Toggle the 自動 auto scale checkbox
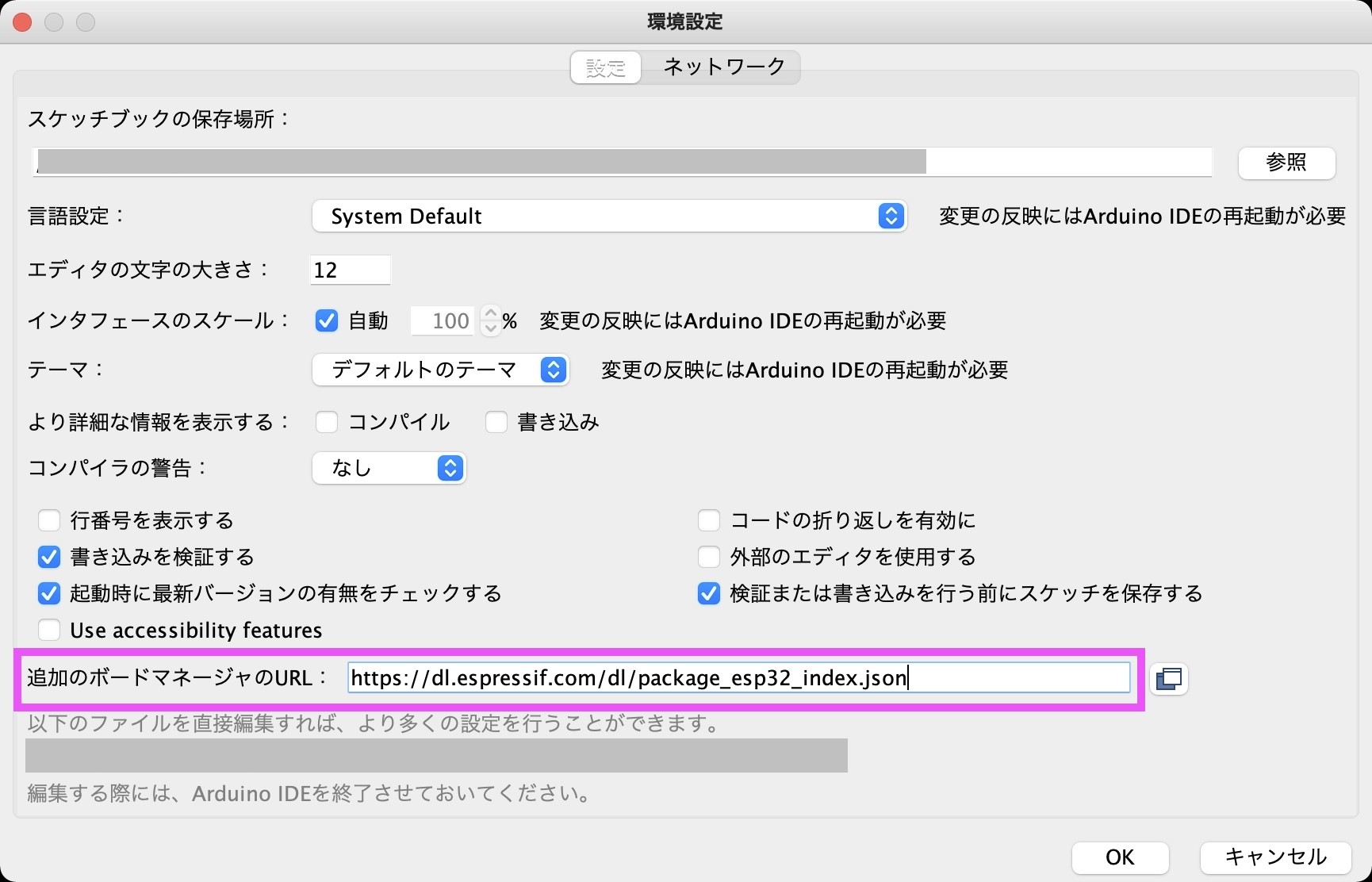1372x882 pixels. click(x=326, y=320)
